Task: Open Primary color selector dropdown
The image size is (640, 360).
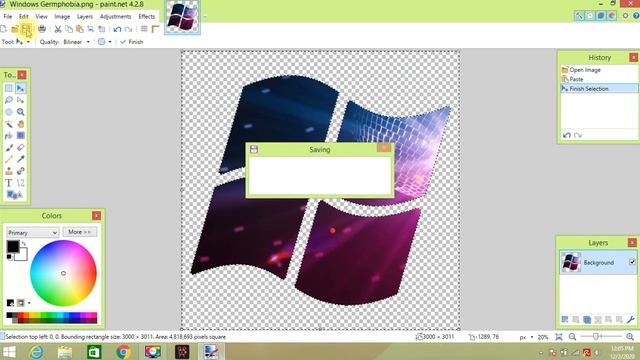Action: tap(32, 232)
